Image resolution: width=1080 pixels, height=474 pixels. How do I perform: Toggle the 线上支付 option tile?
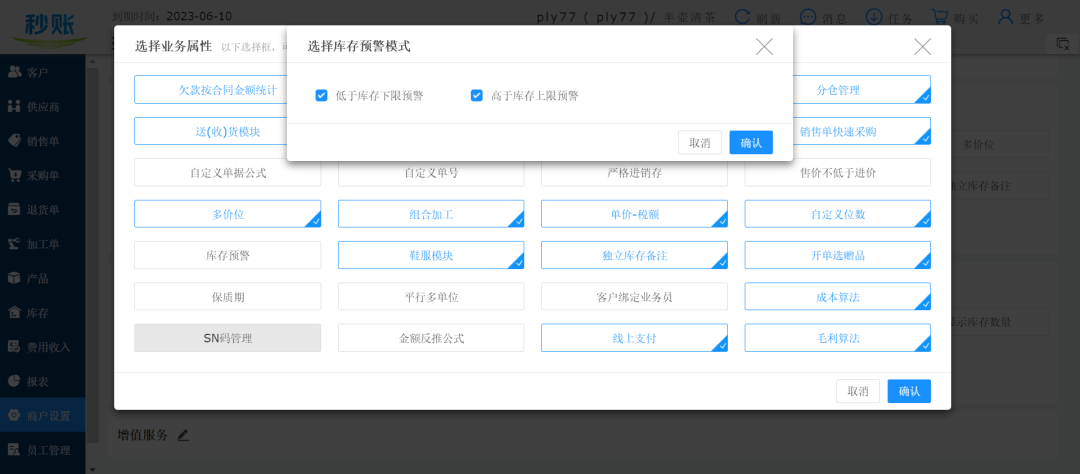coord(634,338)
